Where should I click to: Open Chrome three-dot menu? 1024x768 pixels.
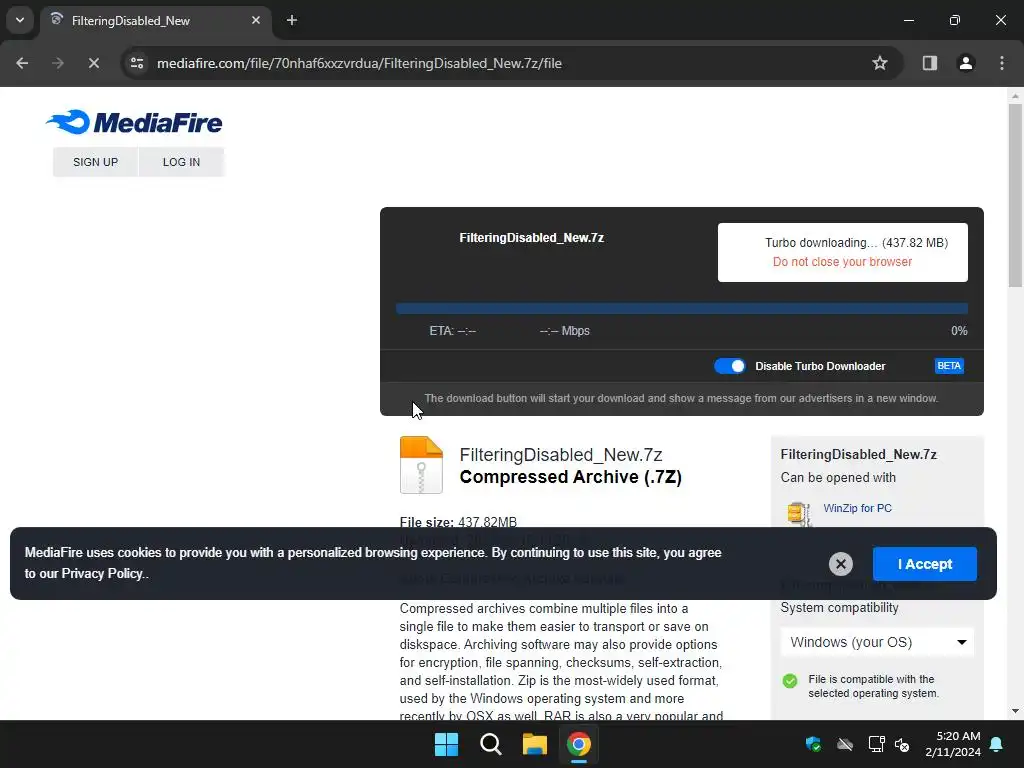(1002, 63)
